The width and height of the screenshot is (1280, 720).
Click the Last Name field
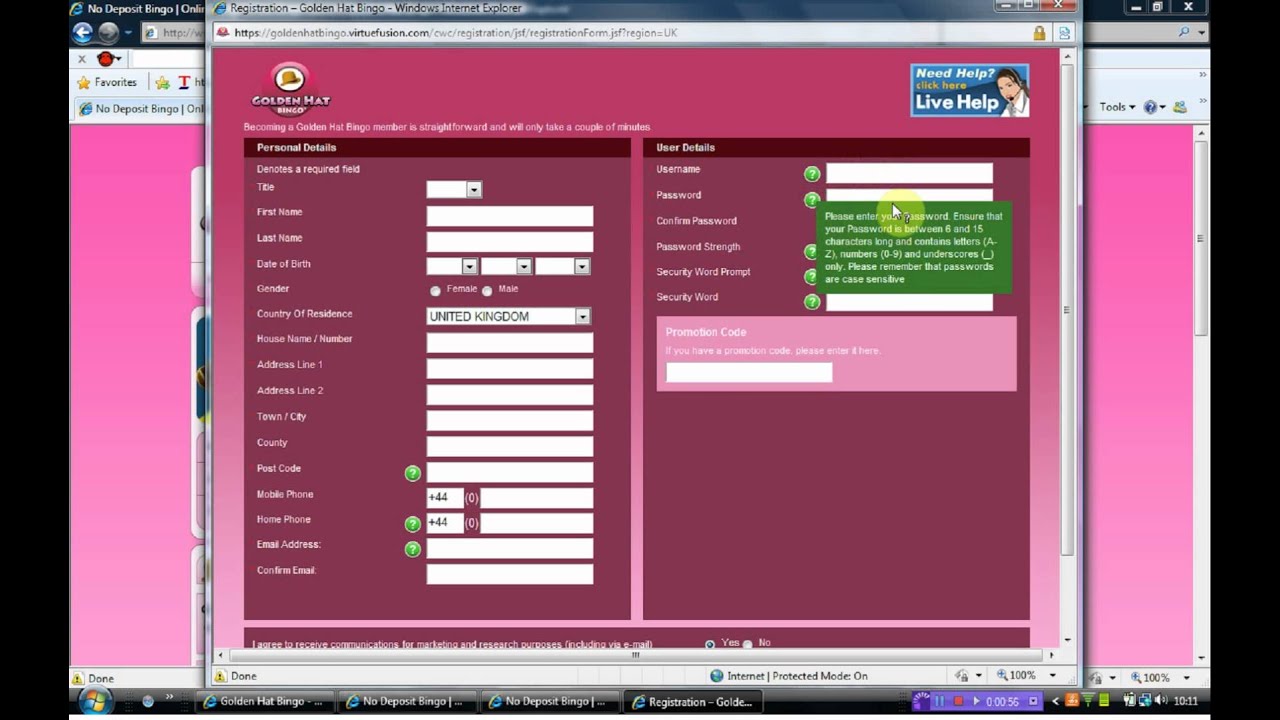tap(510, 242)
